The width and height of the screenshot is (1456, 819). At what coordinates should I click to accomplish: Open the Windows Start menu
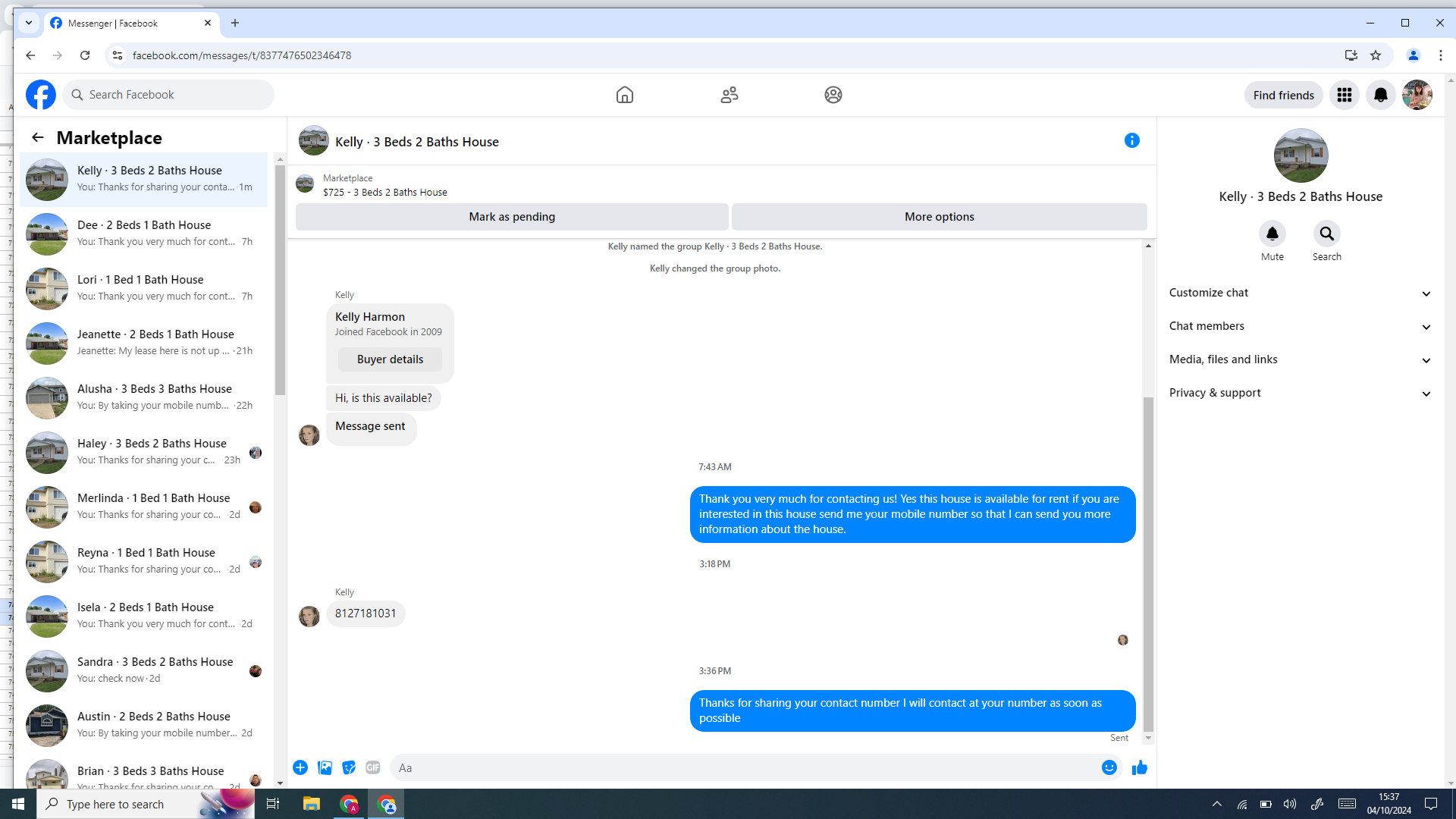(18, 804)
